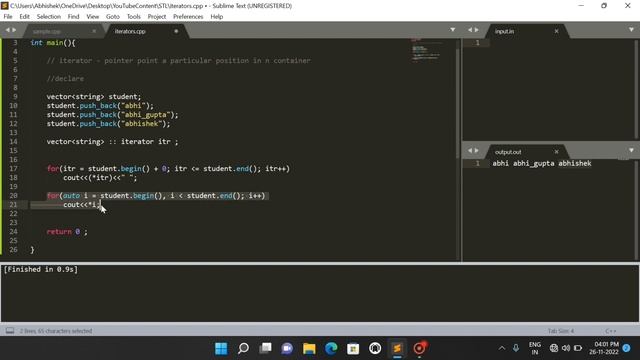
Task: Go to previous tab in output.out pane
Action: point(470,151)
